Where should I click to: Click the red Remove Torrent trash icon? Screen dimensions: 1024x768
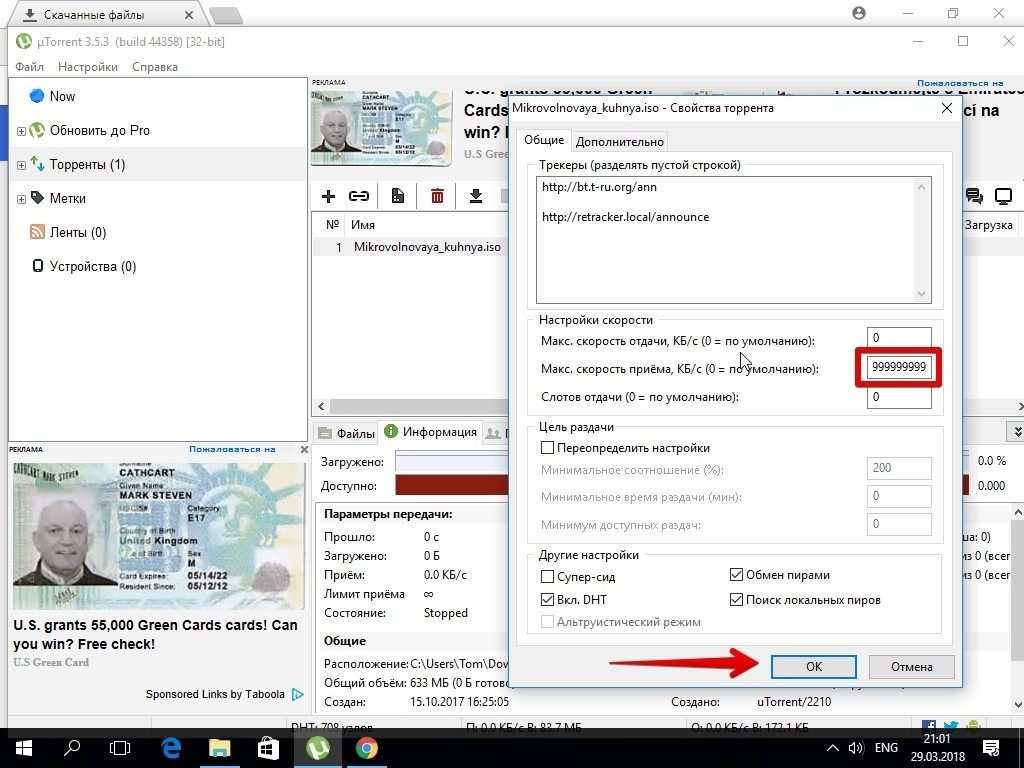tap(437, 196)
